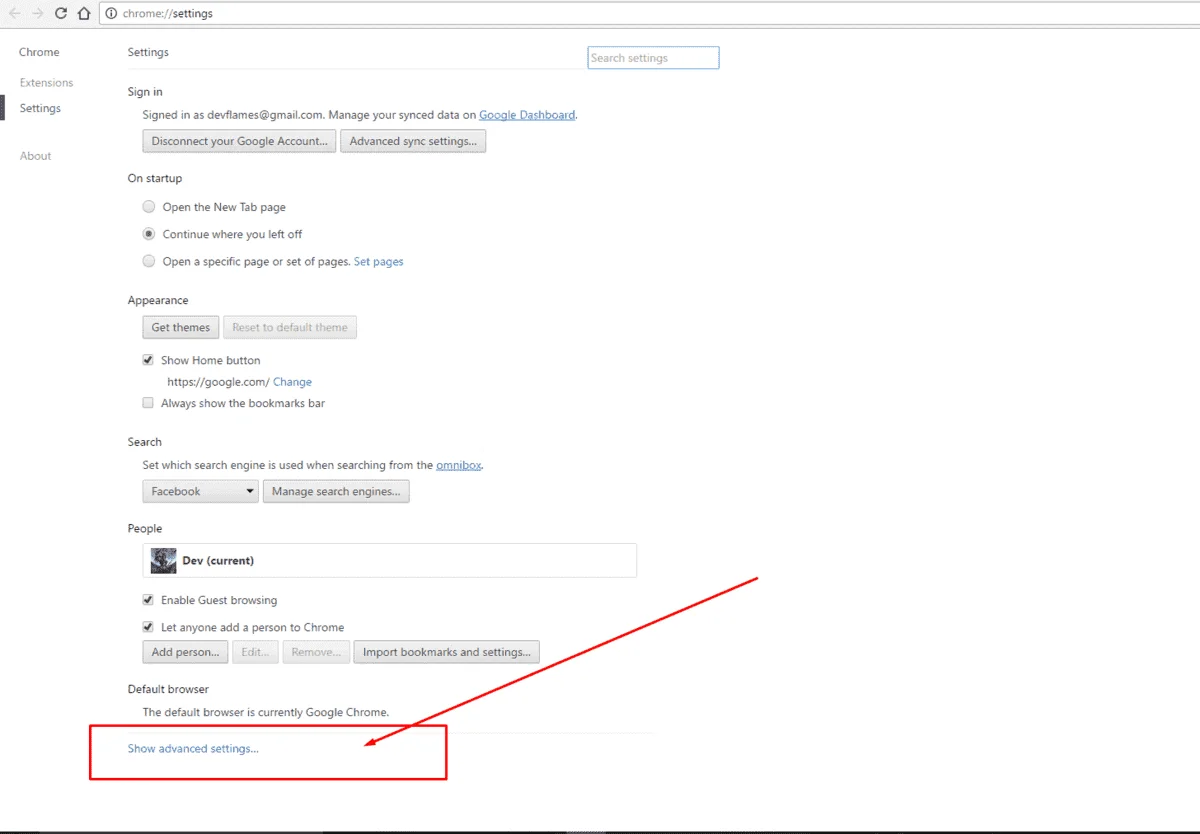The image size is (1200, 834).
Task: Click the site info icon in address bar
Action: pyautogui.click(x=111, y=14)
